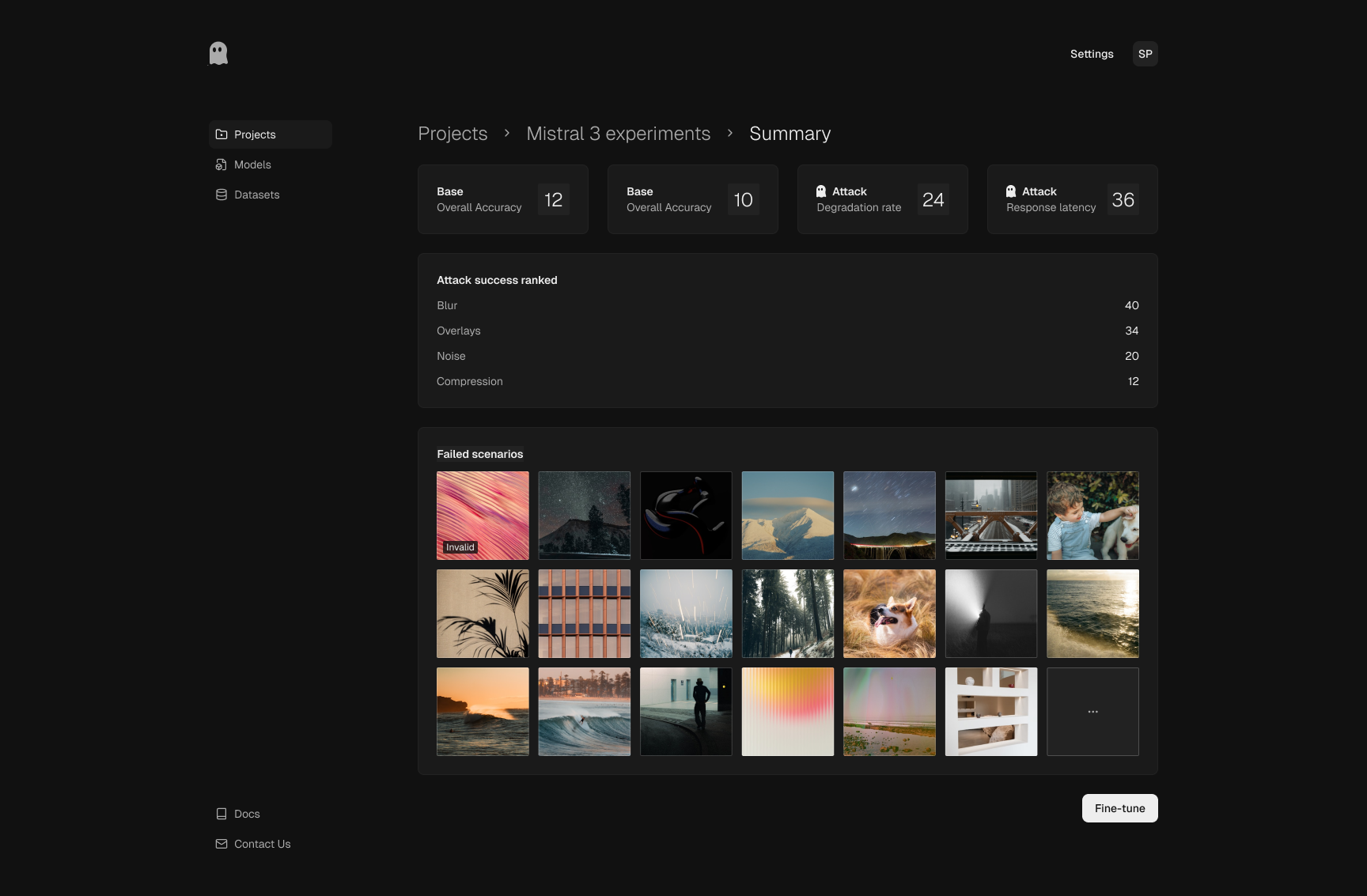The height and width of the screenshot is (896, 1367).
Task: Open Settings in the top bar
Action: (1092, 54)
